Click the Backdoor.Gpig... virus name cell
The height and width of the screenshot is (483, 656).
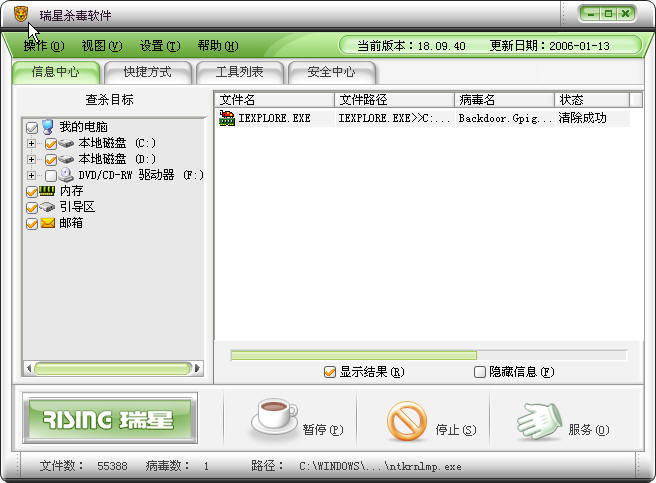pos(505,118)
